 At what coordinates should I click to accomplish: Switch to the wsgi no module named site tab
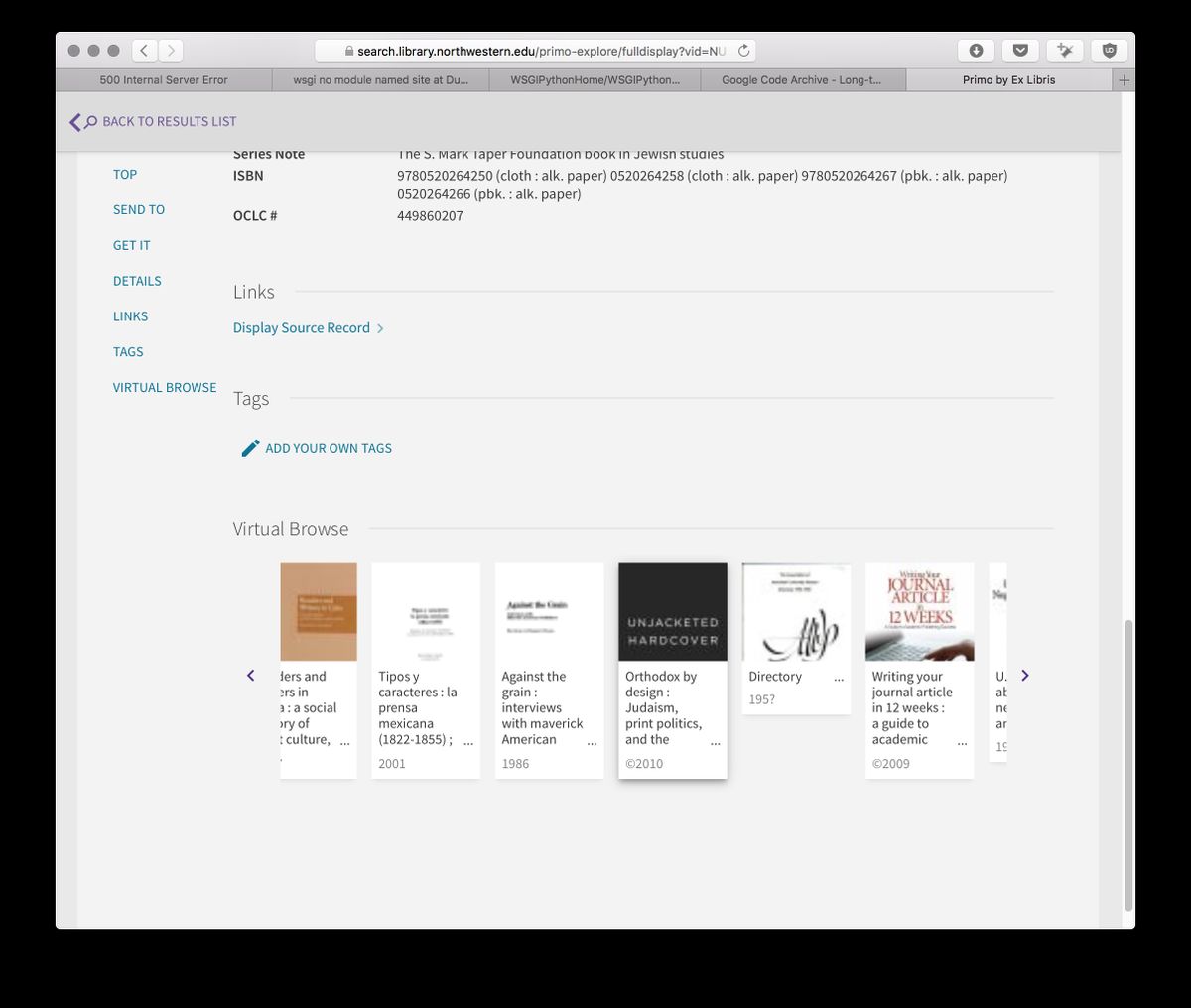click(381, 80)
